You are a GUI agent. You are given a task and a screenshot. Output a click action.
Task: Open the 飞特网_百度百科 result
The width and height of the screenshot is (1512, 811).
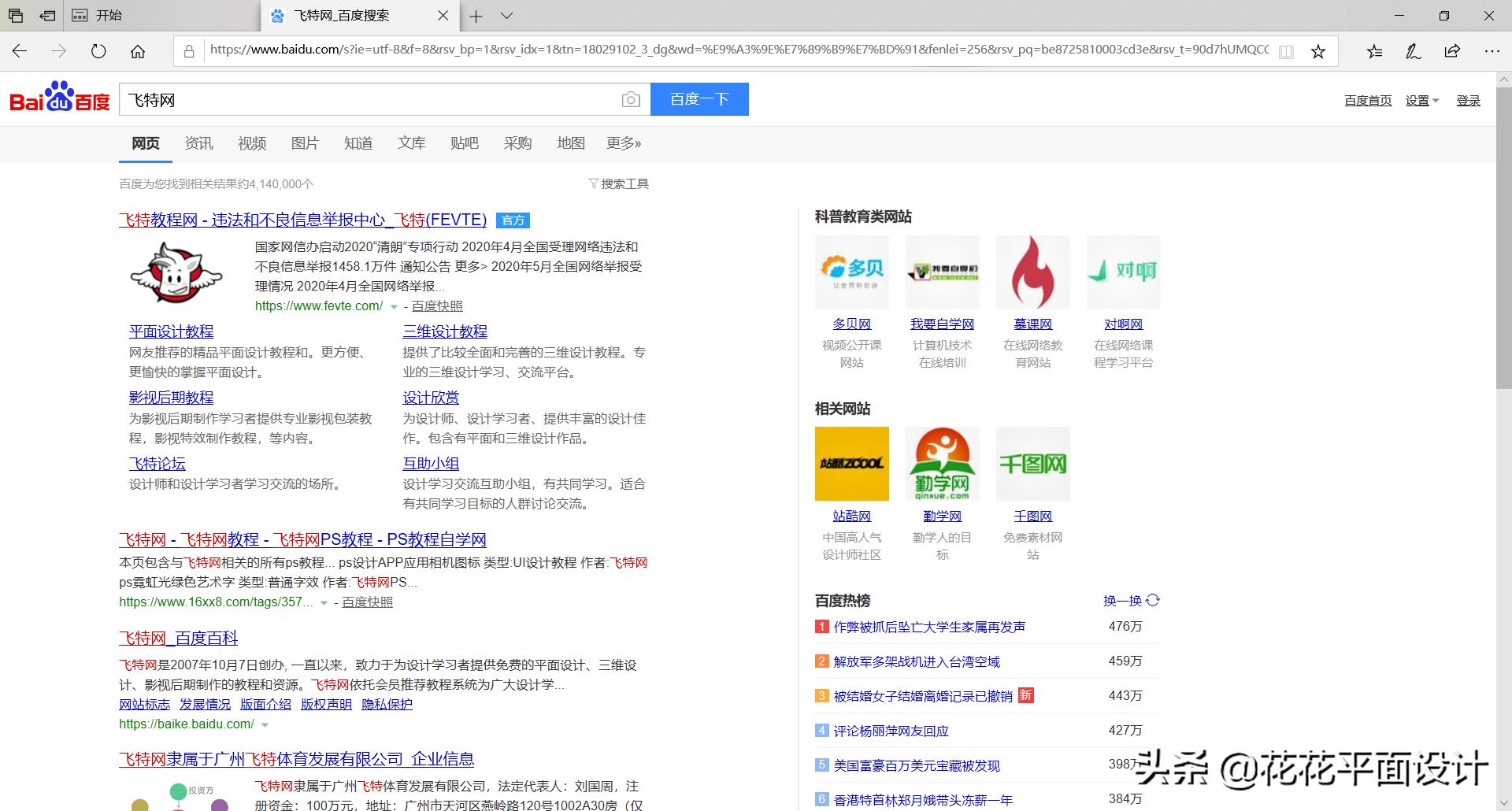click(x=179, y=639)
